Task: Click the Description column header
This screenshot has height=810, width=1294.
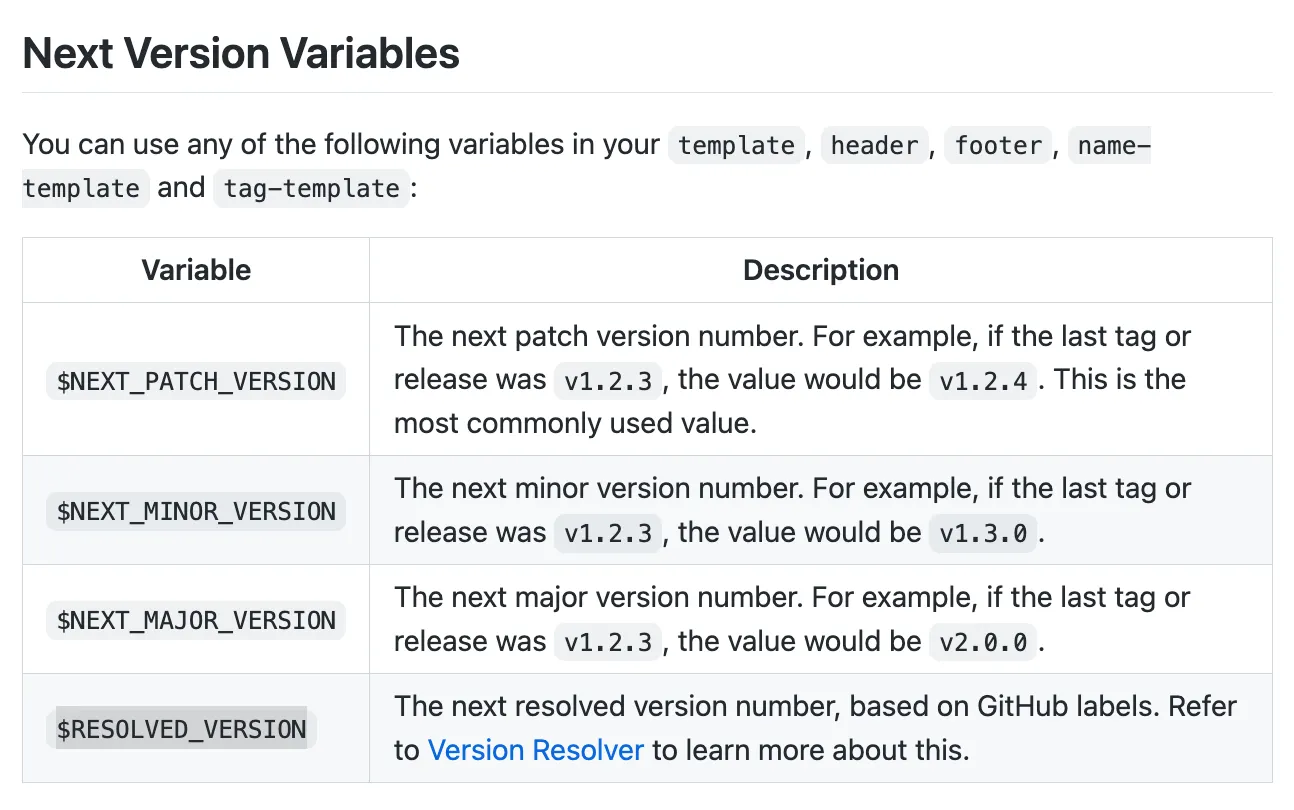Action: 820,270
